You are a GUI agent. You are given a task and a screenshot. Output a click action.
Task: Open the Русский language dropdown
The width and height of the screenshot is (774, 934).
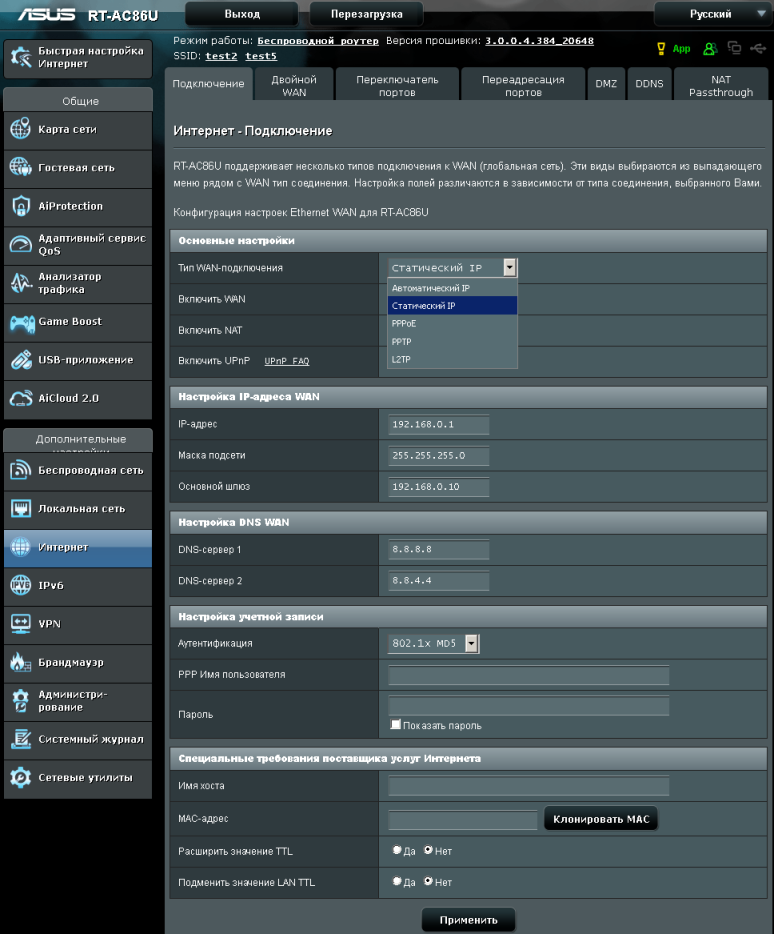(x=713, y=14)
